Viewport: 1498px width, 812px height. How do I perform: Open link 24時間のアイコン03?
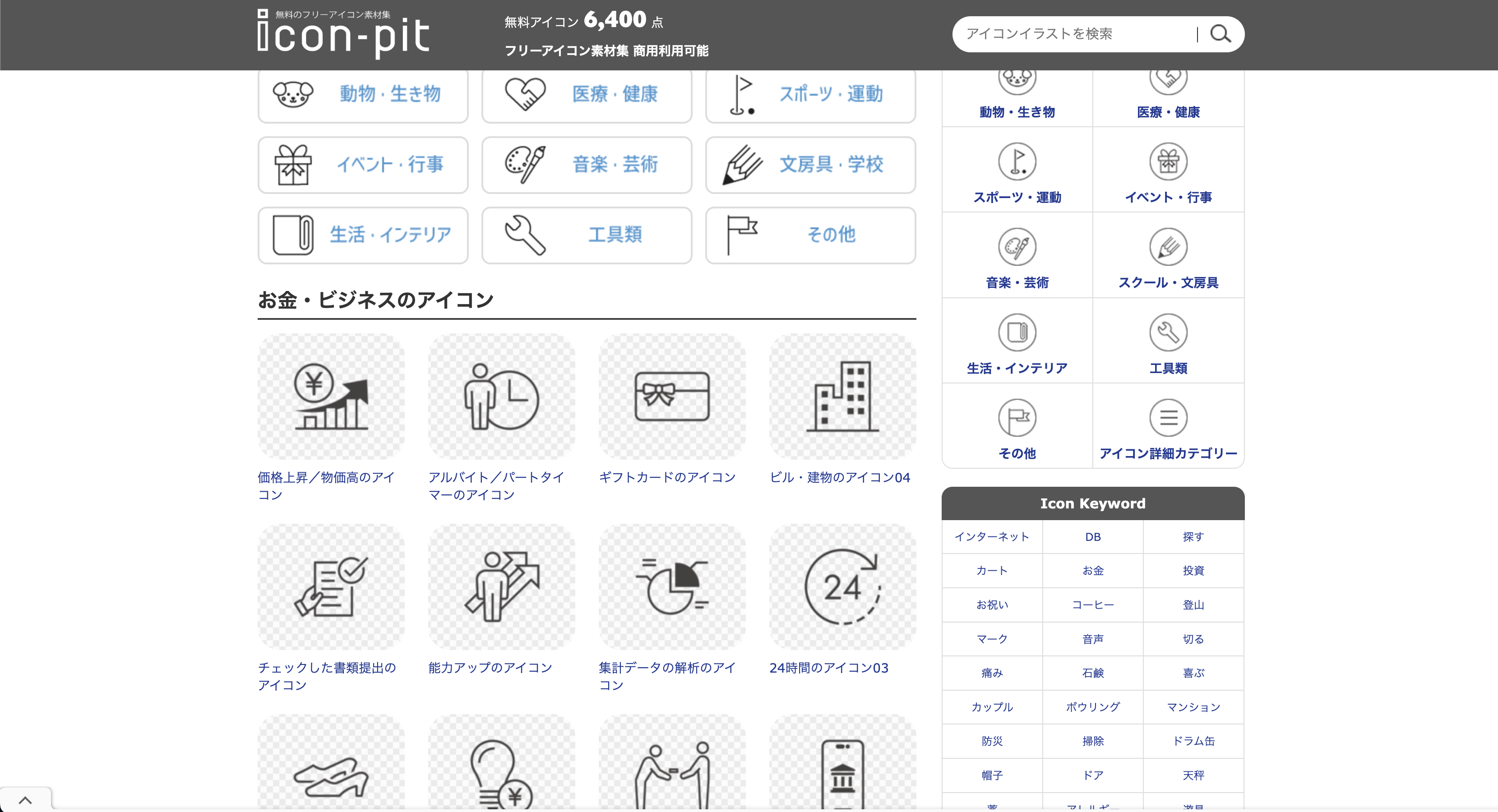pyautogui.click(x=829, y=667)
